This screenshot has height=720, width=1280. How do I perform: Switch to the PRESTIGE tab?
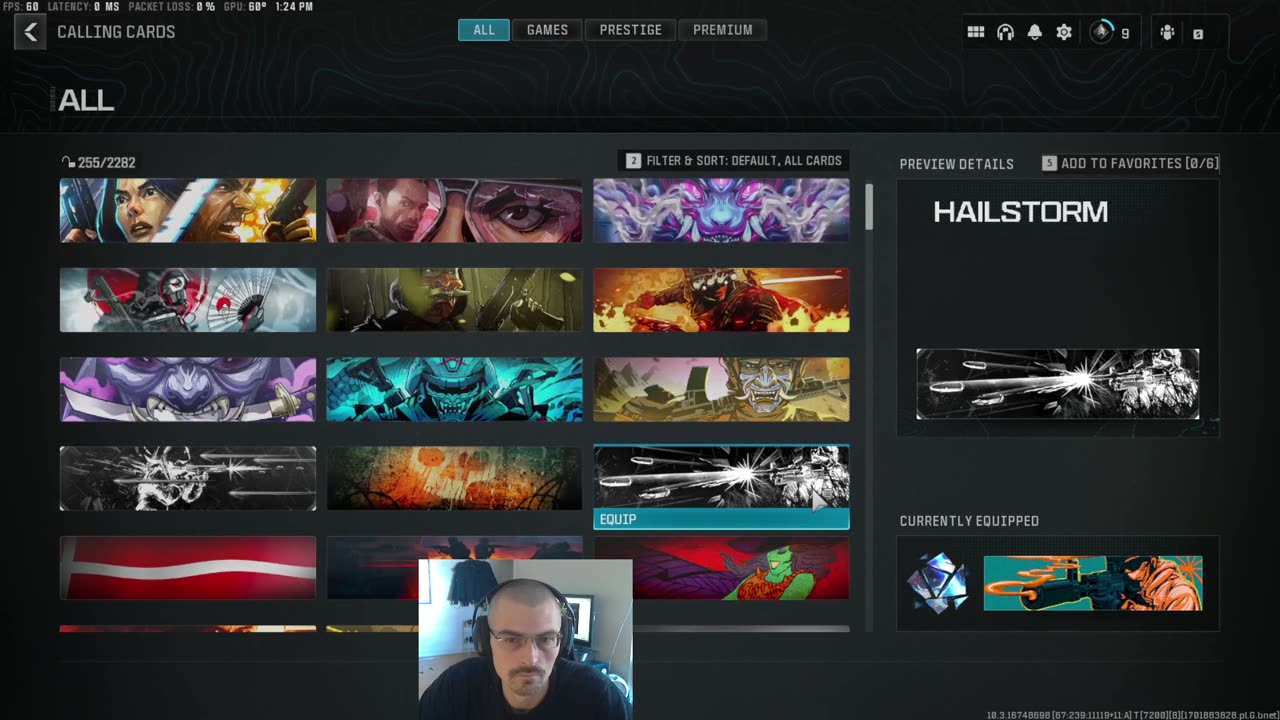click(x=630, y=30)
